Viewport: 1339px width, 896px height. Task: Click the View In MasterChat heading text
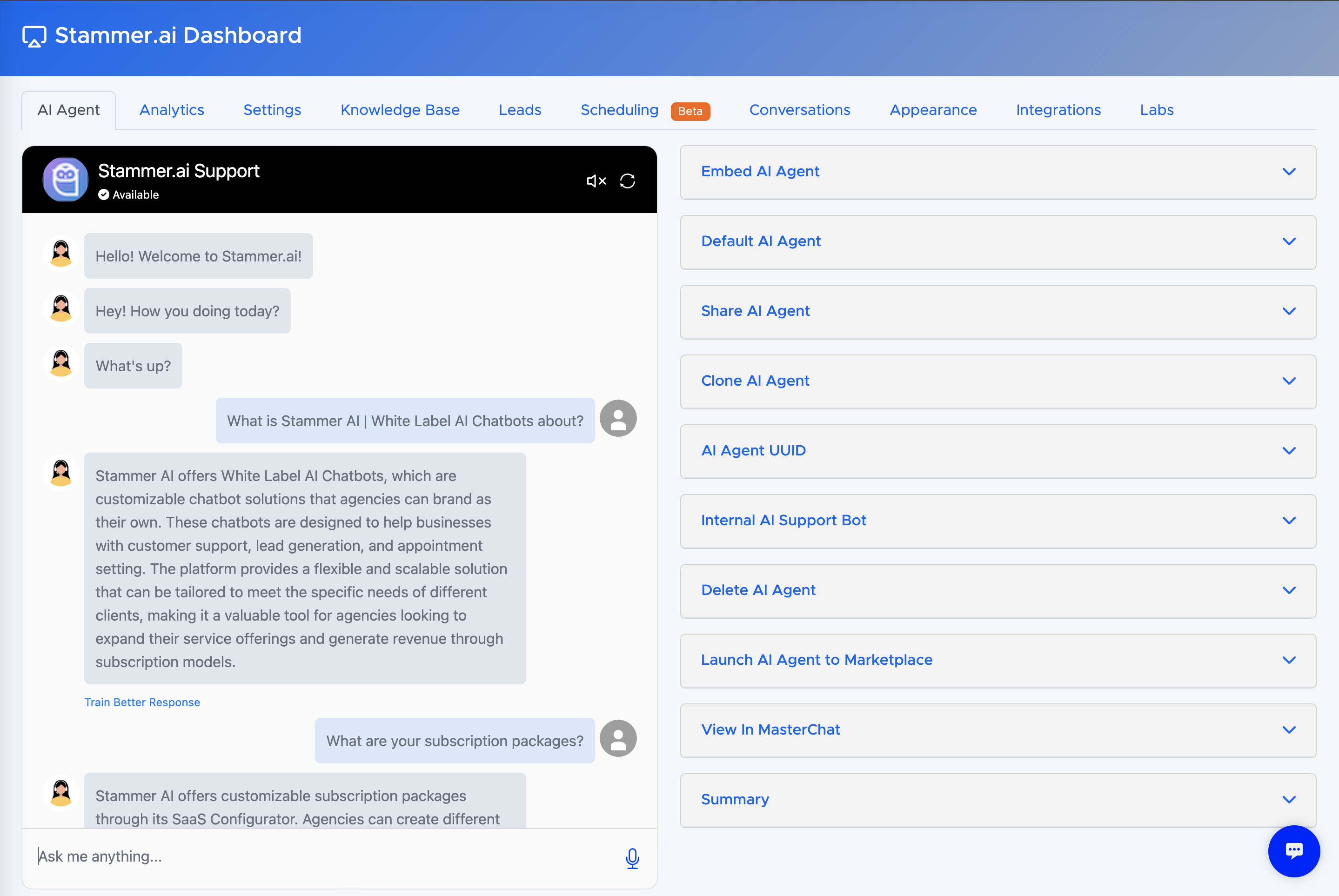point(770,730)
